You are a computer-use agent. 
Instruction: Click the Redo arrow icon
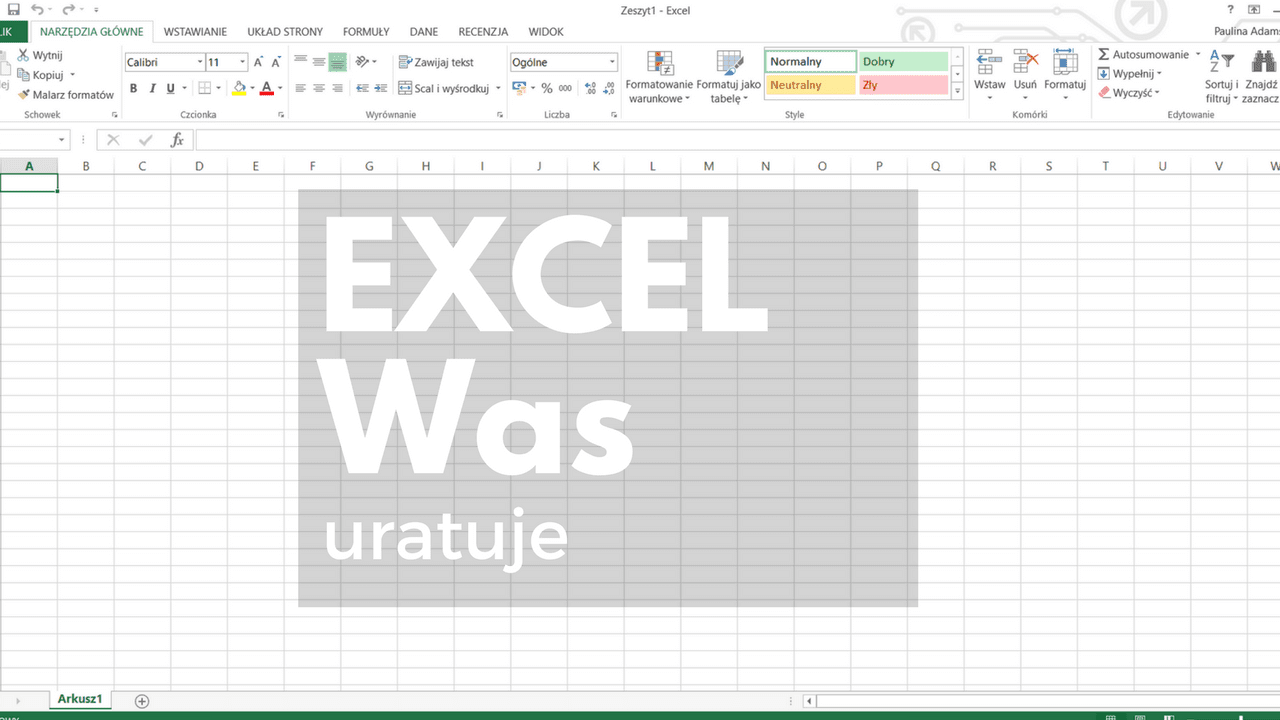pyautogui.click(x=70, y=10)
